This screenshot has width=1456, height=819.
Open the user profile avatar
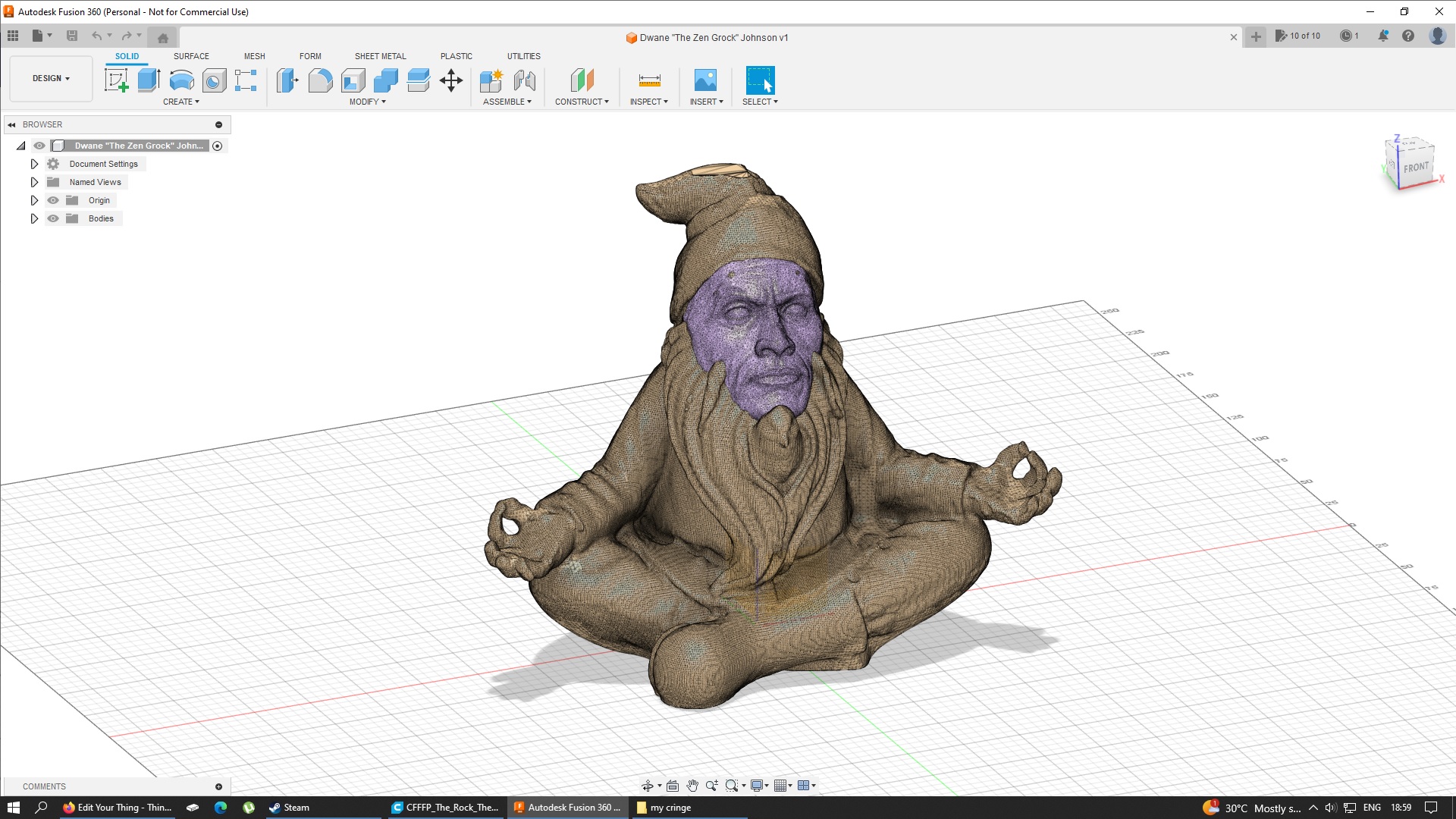click(1437, 36)
